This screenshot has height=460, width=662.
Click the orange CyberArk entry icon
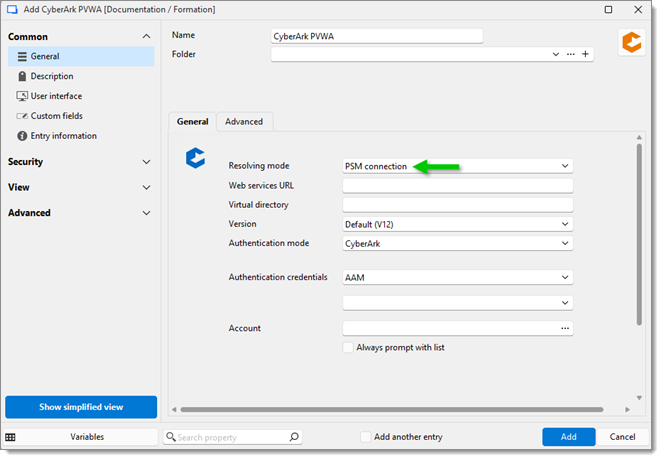point(632,43)
